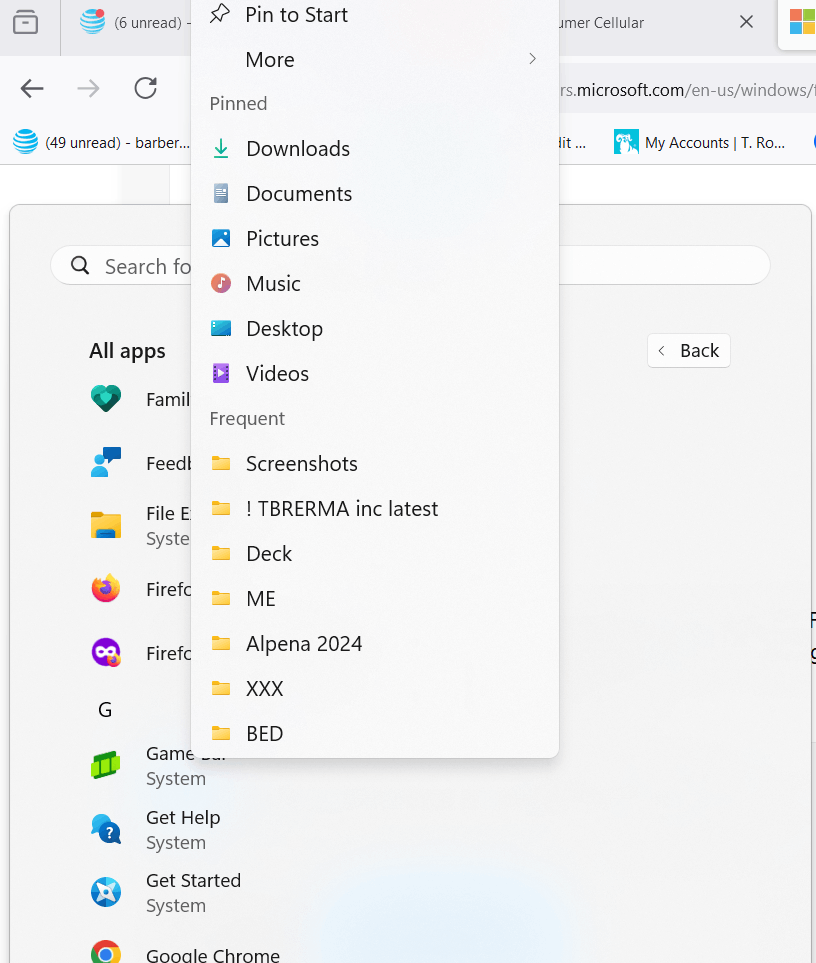Open Get Started app
Viewport: 816px width, 963px height.
tap(166, 892)
